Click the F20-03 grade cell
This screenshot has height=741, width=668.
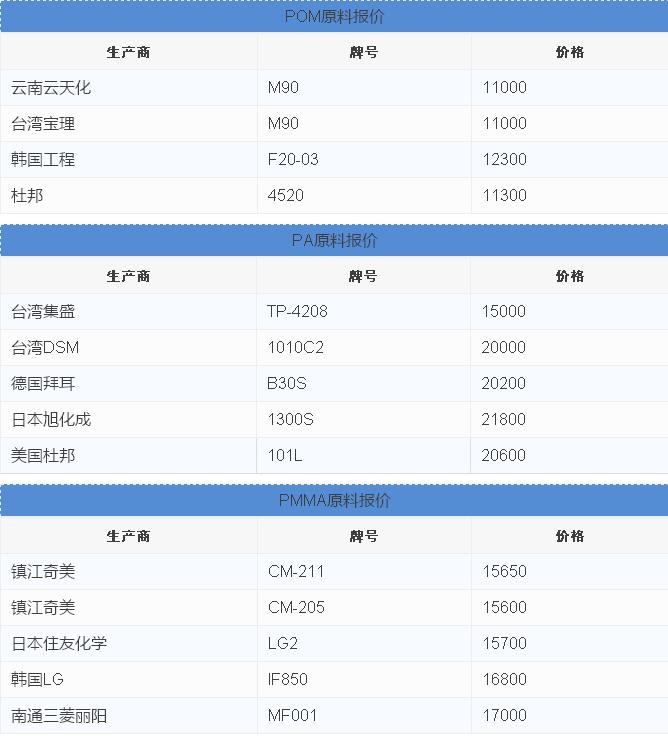coord(364,159)
